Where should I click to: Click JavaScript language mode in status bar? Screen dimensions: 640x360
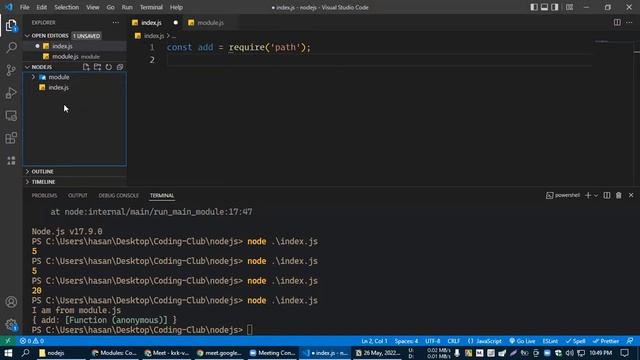[484, 341]
